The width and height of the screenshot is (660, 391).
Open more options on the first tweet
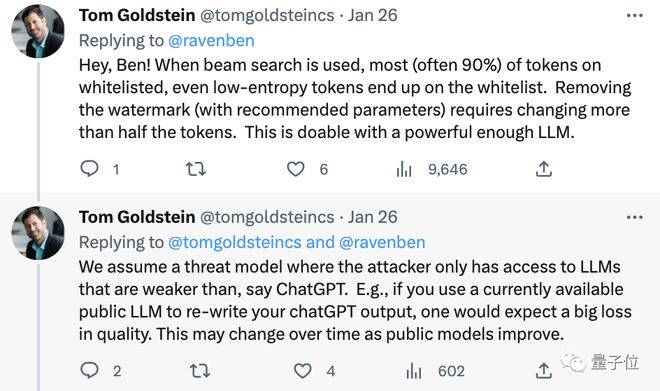tap(635, 16)
